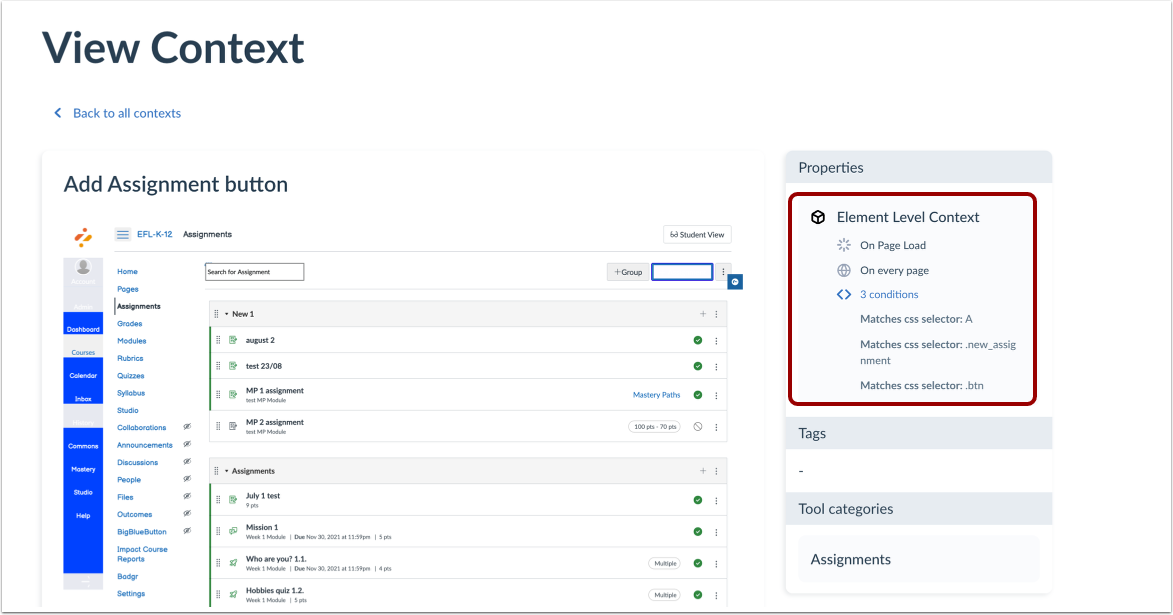Click the plus icon in New 1 group header
This screenshot has width=1173, height=615.
click(702, 314)
